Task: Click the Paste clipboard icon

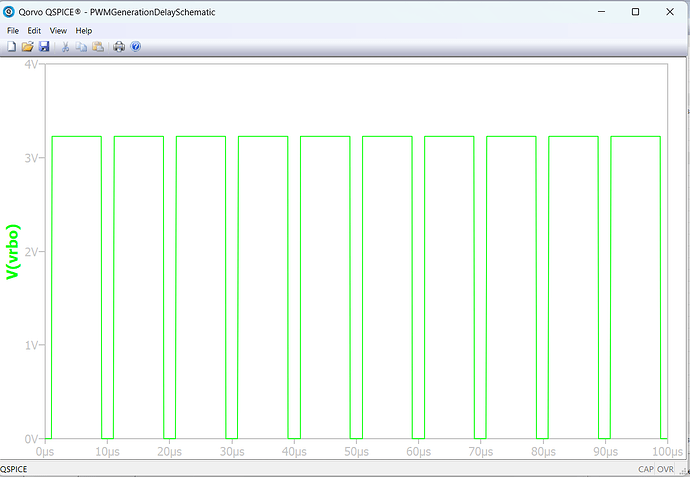Action: [98, 46]
